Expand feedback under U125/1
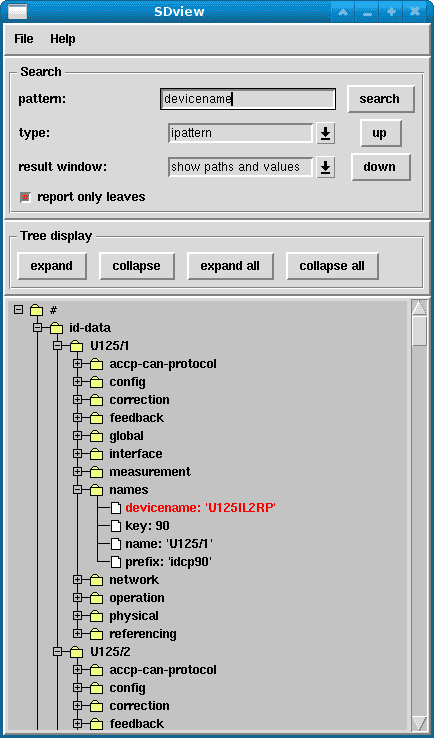434x738 pixels. pyautogui.click(x=78, y=418)
